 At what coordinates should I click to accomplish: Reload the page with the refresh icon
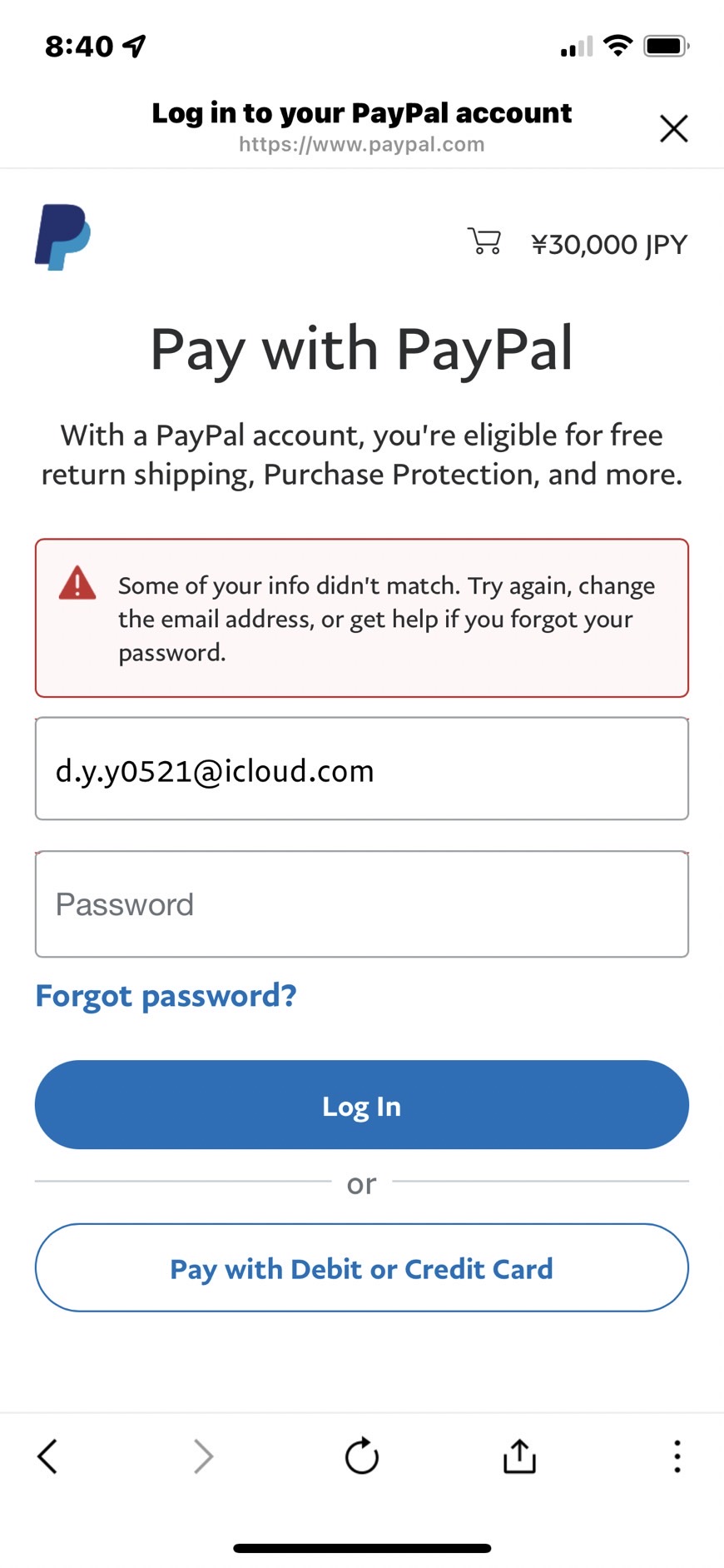point(362,1456)
